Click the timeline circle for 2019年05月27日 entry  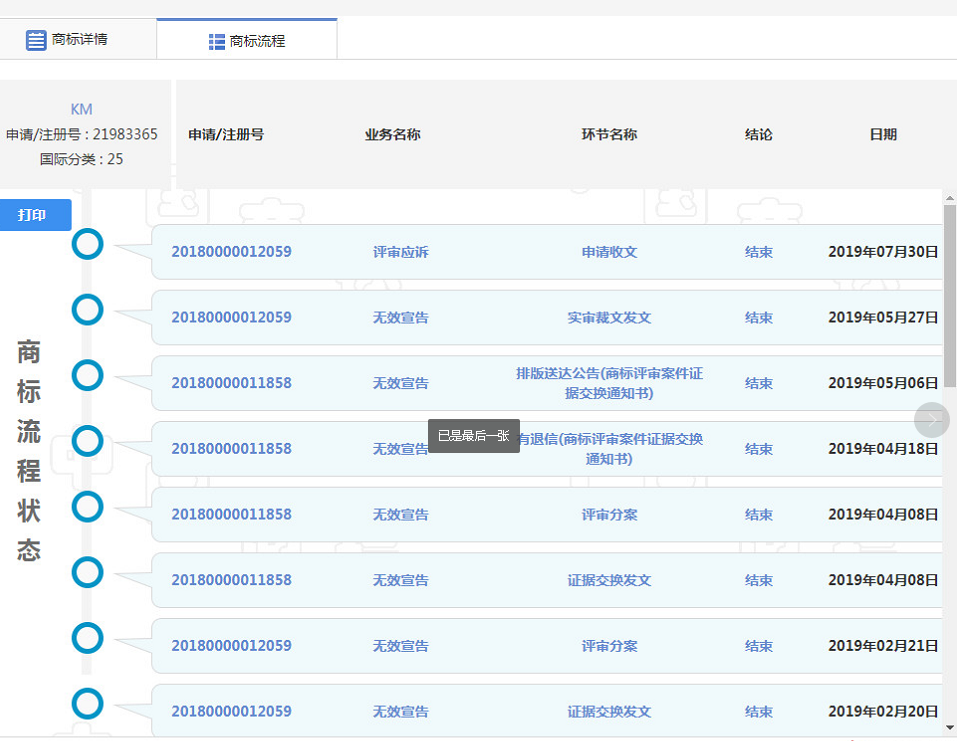click(x=88, y=310)
